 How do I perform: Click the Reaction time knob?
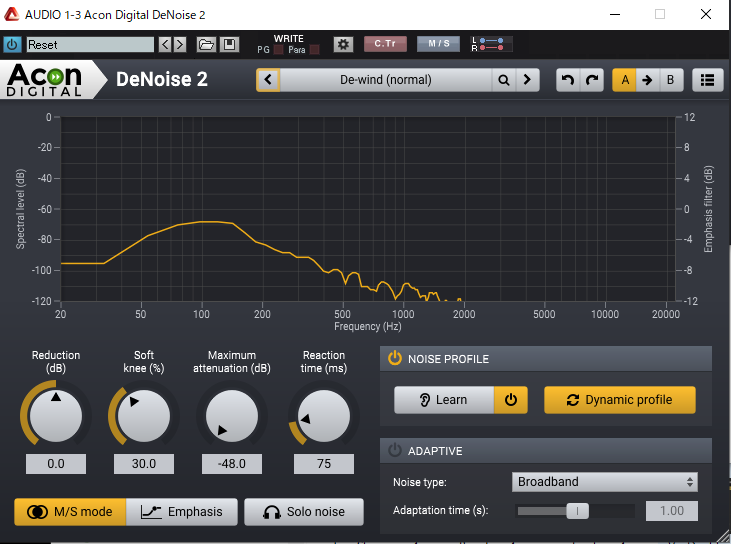pos(324,416)
